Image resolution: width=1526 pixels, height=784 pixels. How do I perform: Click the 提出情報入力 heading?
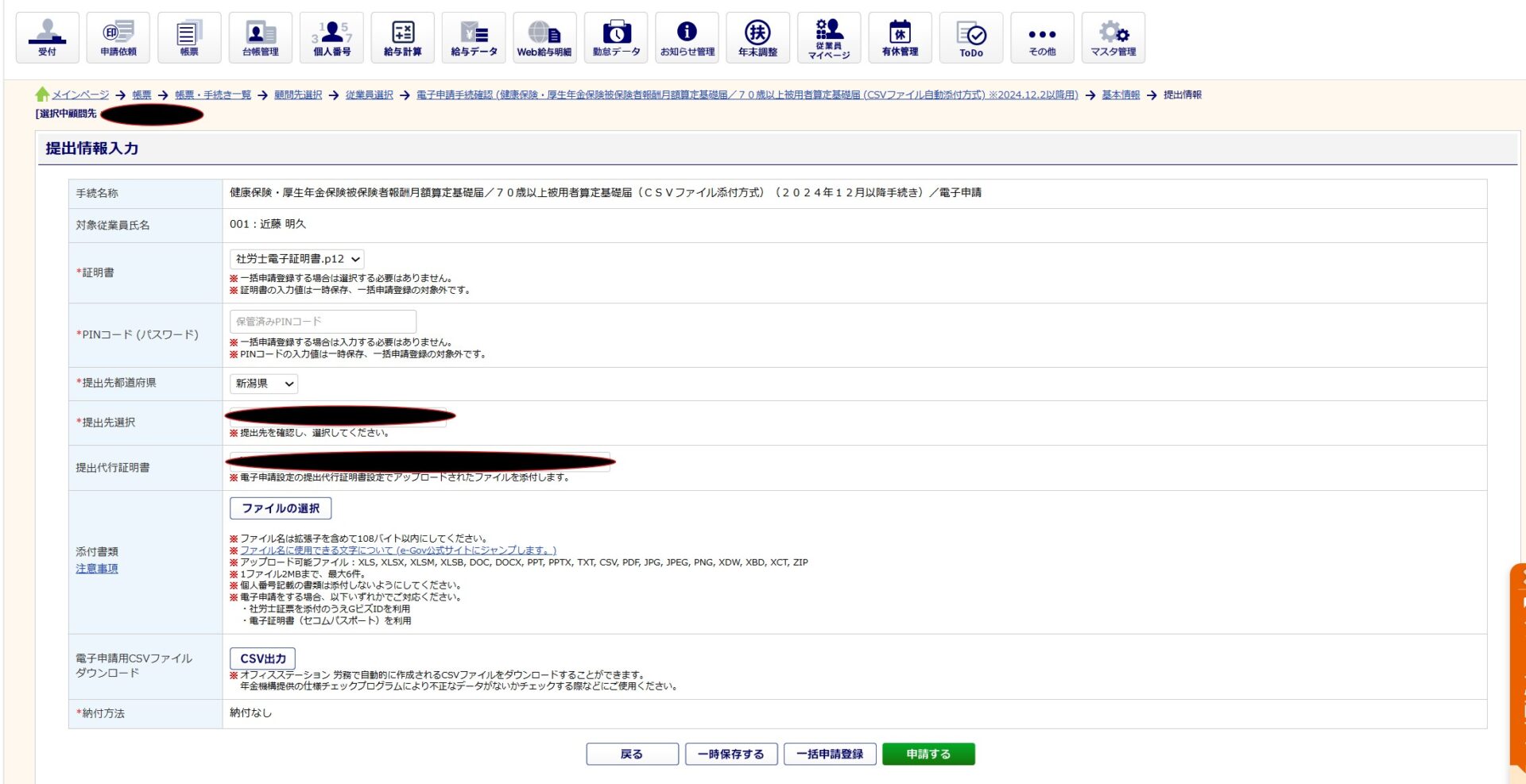pos(92,149)
